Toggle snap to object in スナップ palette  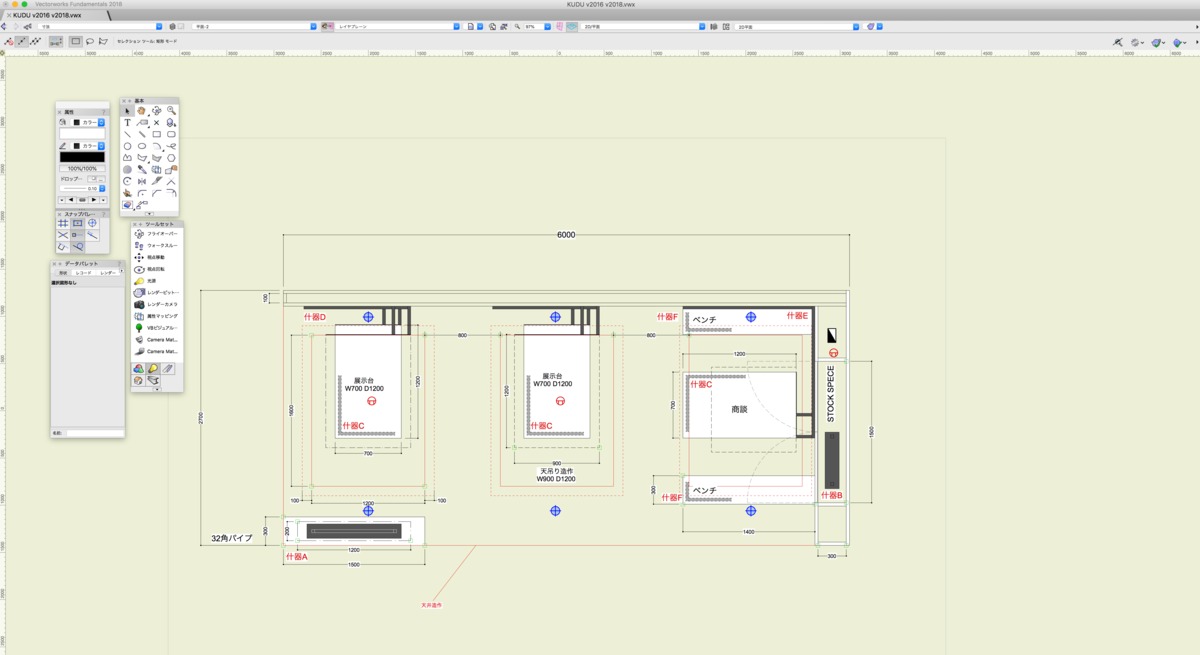point(77,224)
